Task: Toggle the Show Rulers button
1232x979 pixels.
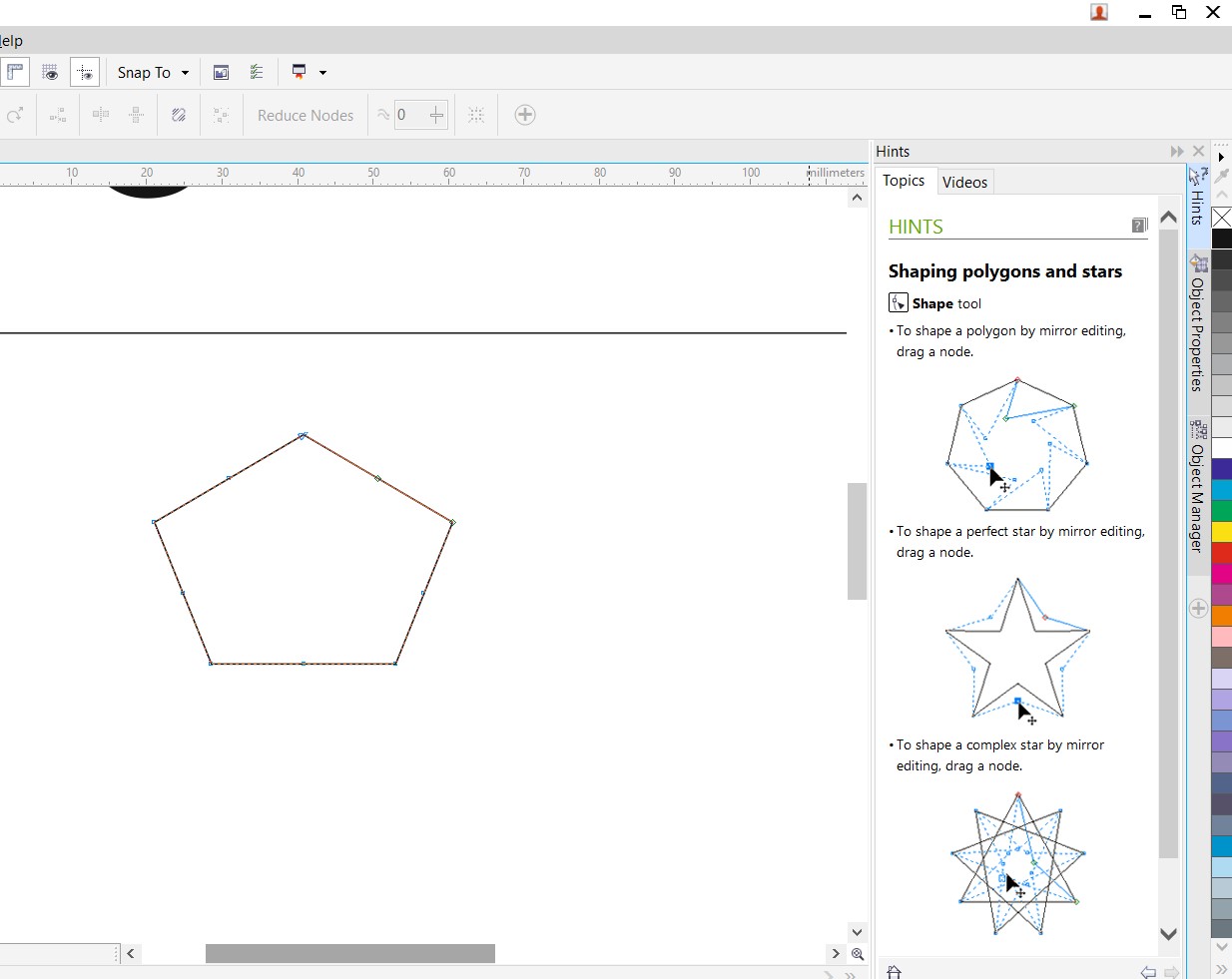Action: (15, 72)
